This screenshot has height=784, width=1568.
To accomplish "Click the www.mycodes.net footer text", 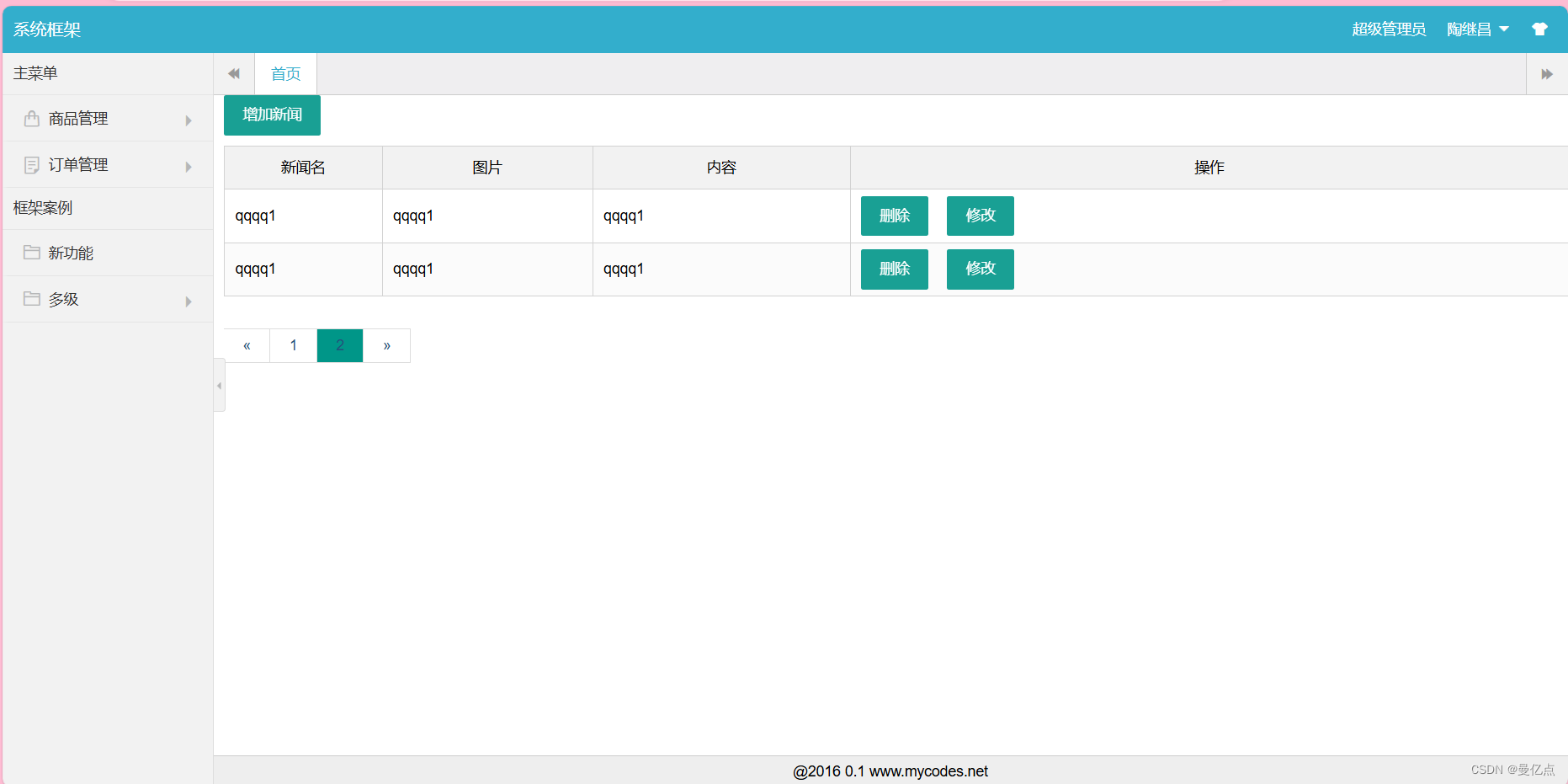I will coord(928,771).
